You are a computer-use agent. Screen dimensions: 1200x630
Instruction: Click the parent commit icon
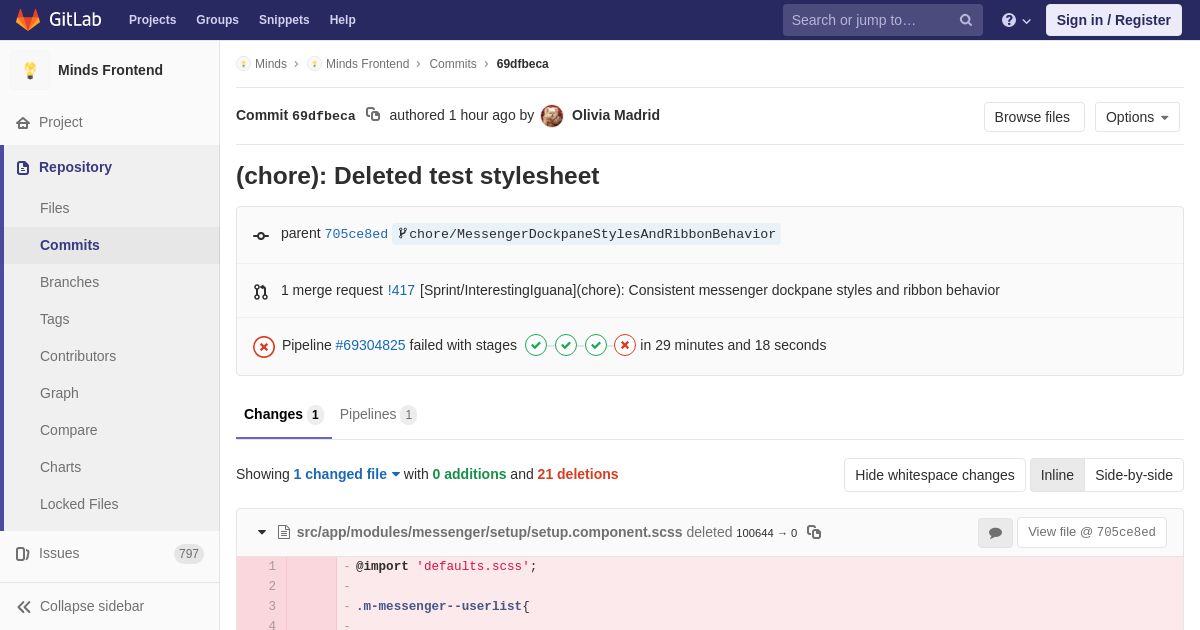261,236
